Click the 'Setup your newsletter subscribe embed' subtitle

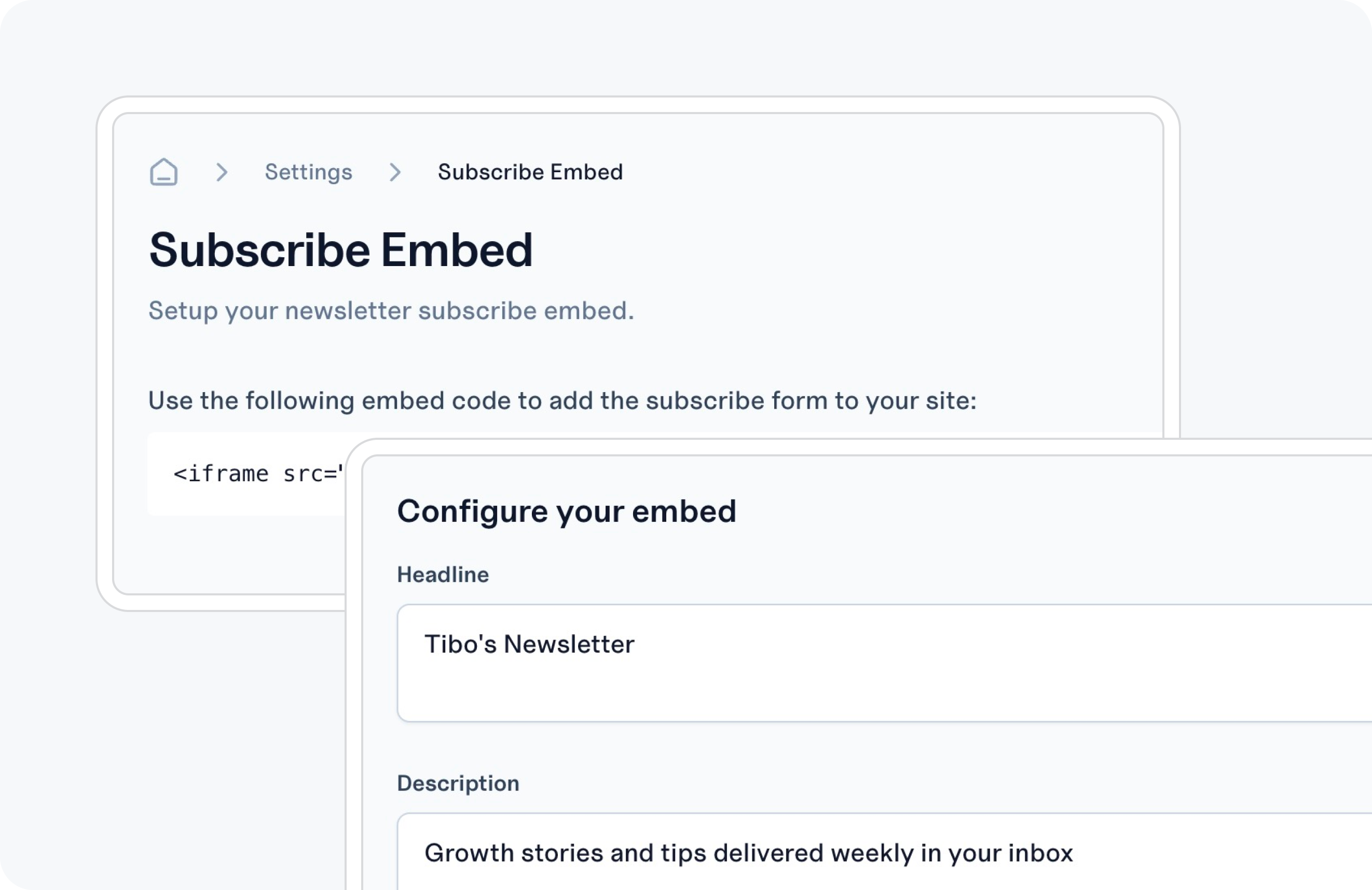click(391, 311)
